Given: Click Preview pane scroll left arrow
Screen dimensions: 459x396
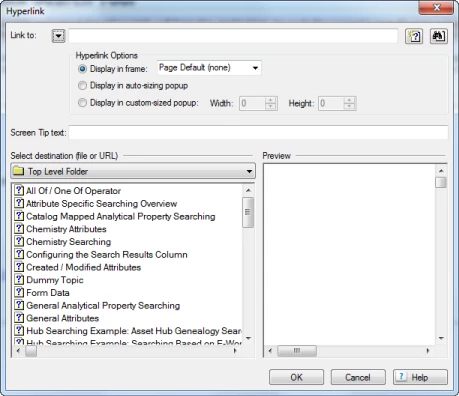Looking at the screenshot, I should 270,351.
